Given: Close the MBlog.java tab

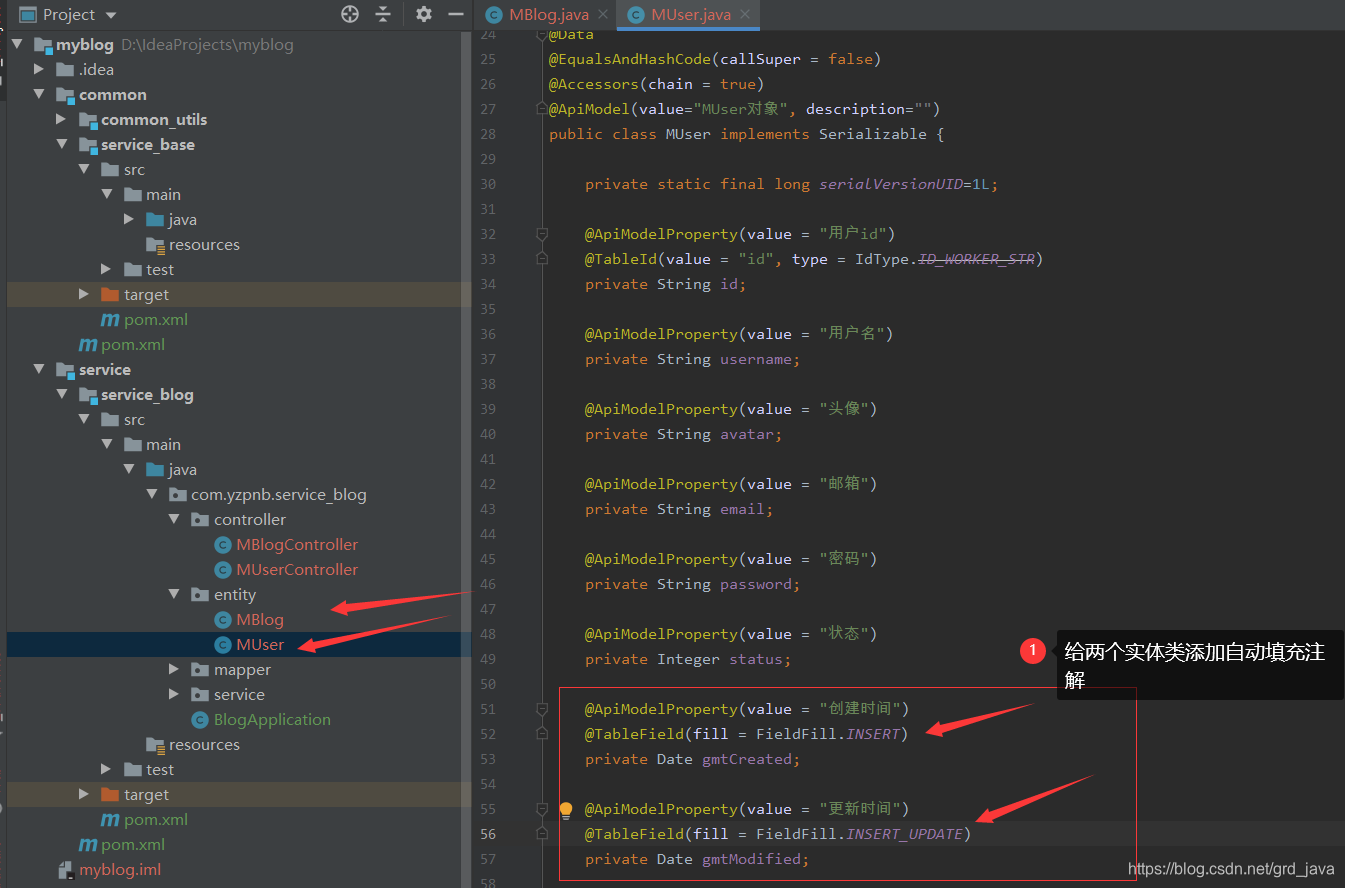Looking at the screenshot, I should 602,15.
